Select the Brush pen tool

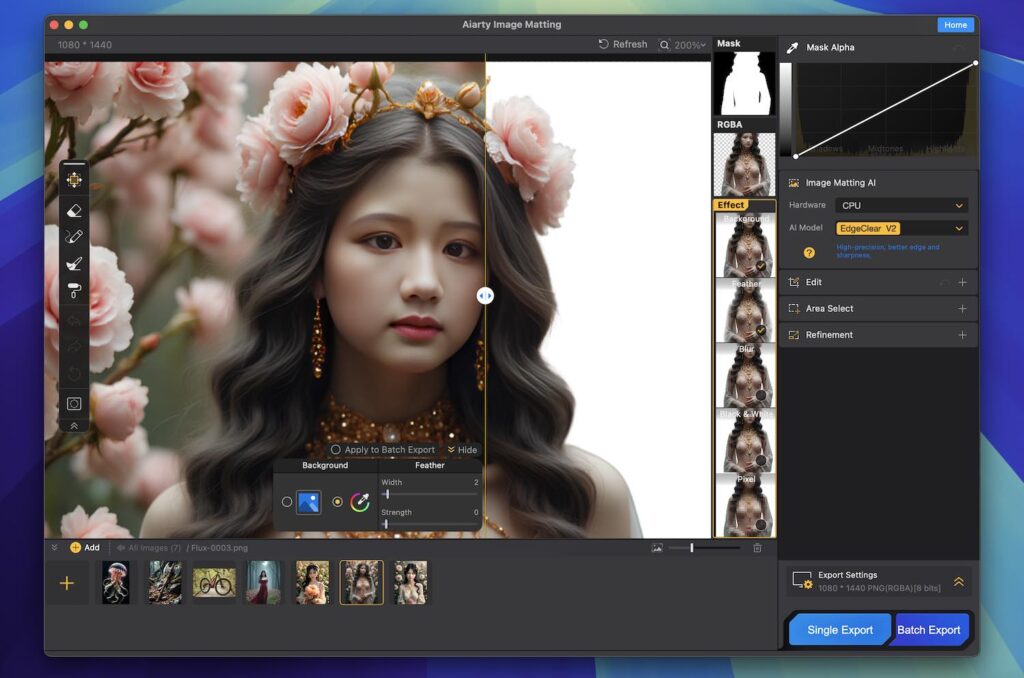[74, 236]
